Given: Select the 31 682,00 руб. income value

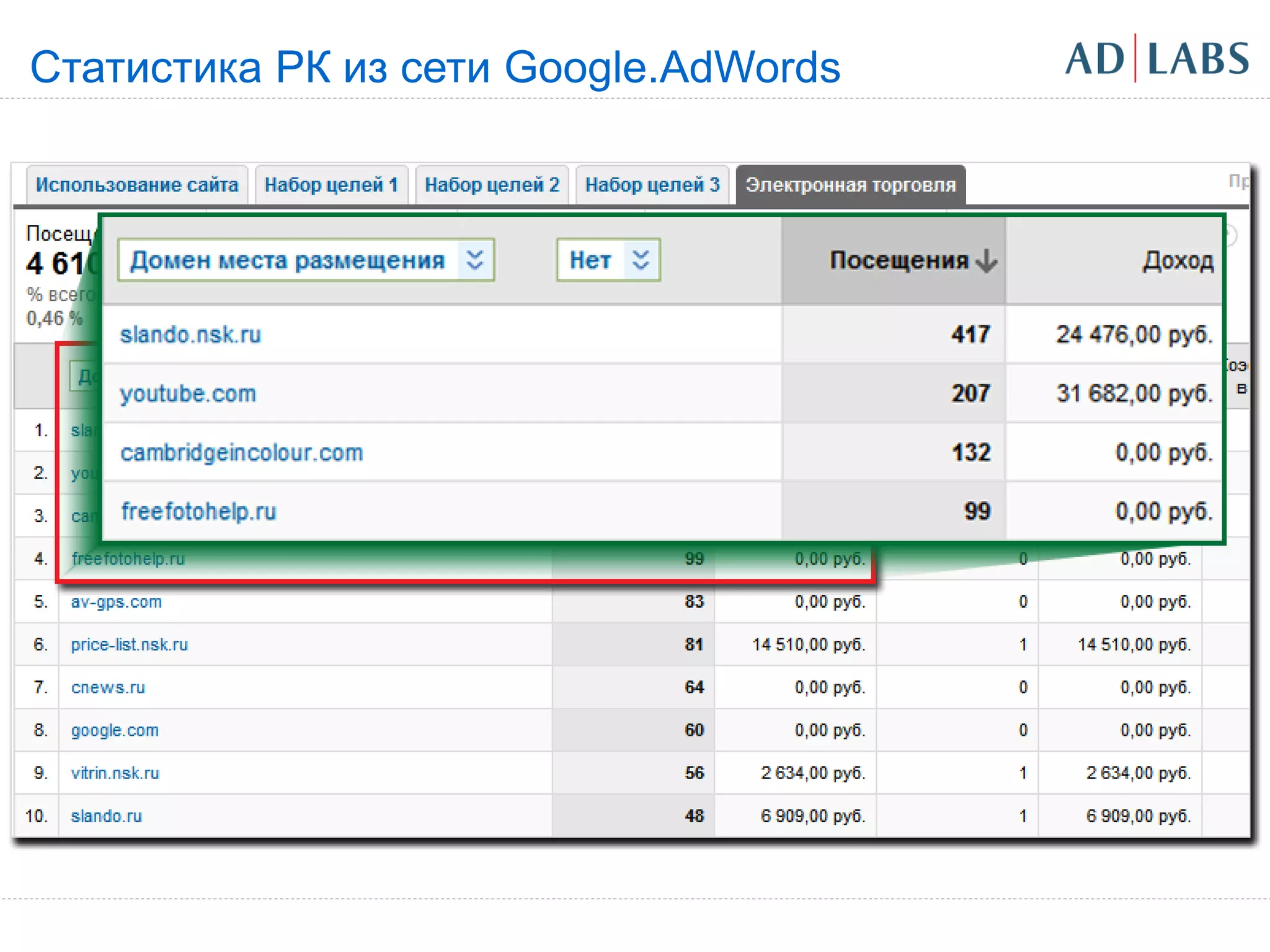Looking at the screenshot, I should click(1134, 394).
